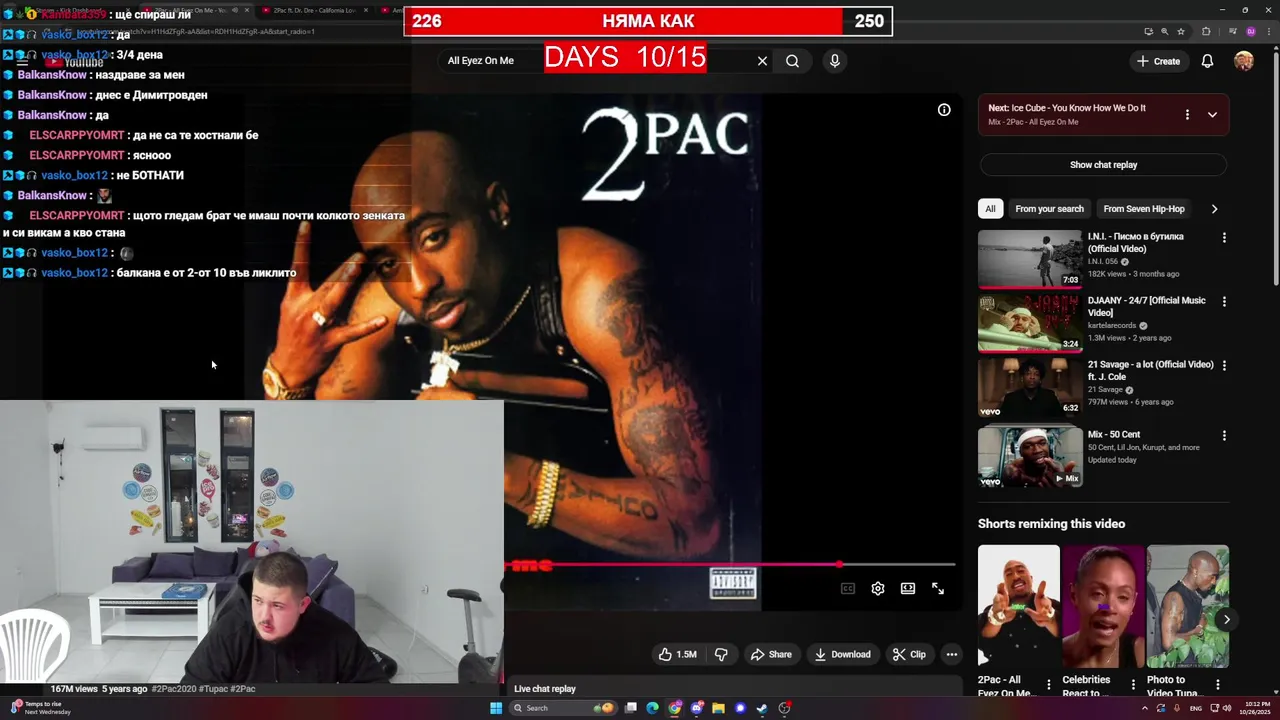
Task: Click the YouTube search magnifier button
Action: pos(792,61)
